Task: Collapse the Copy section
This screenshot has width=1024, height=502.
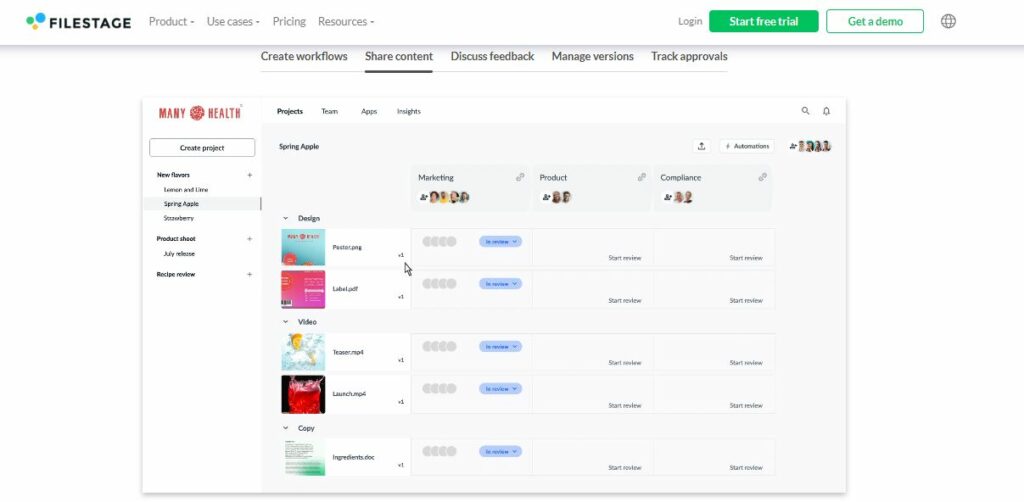Action: pos(285,428)
